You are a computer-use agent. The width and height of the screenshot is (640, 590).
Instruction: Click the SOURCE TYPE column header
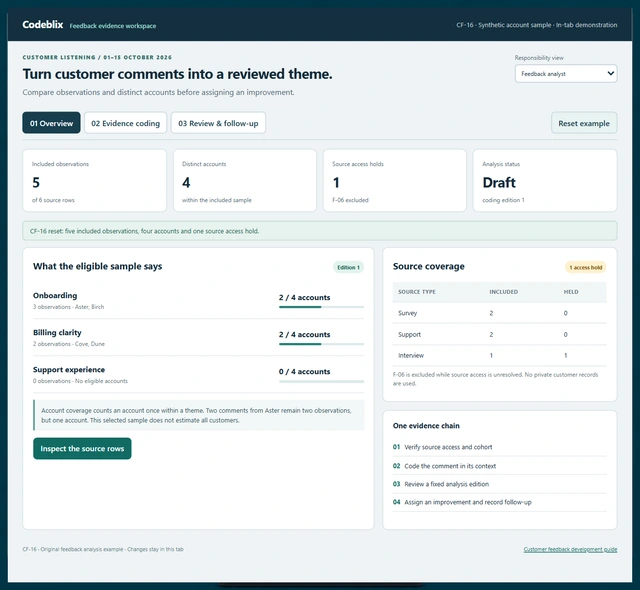coord(417,292)
